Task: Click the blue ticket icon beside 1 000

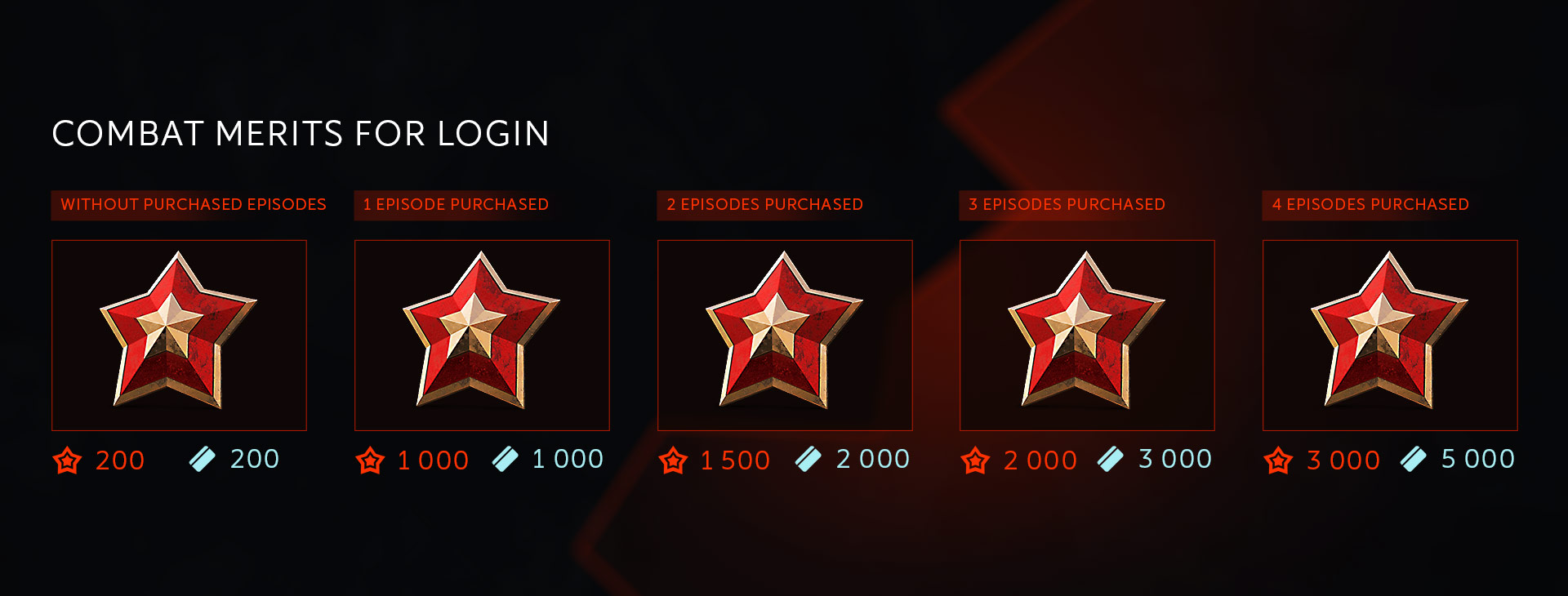Action: coord(505,459)
